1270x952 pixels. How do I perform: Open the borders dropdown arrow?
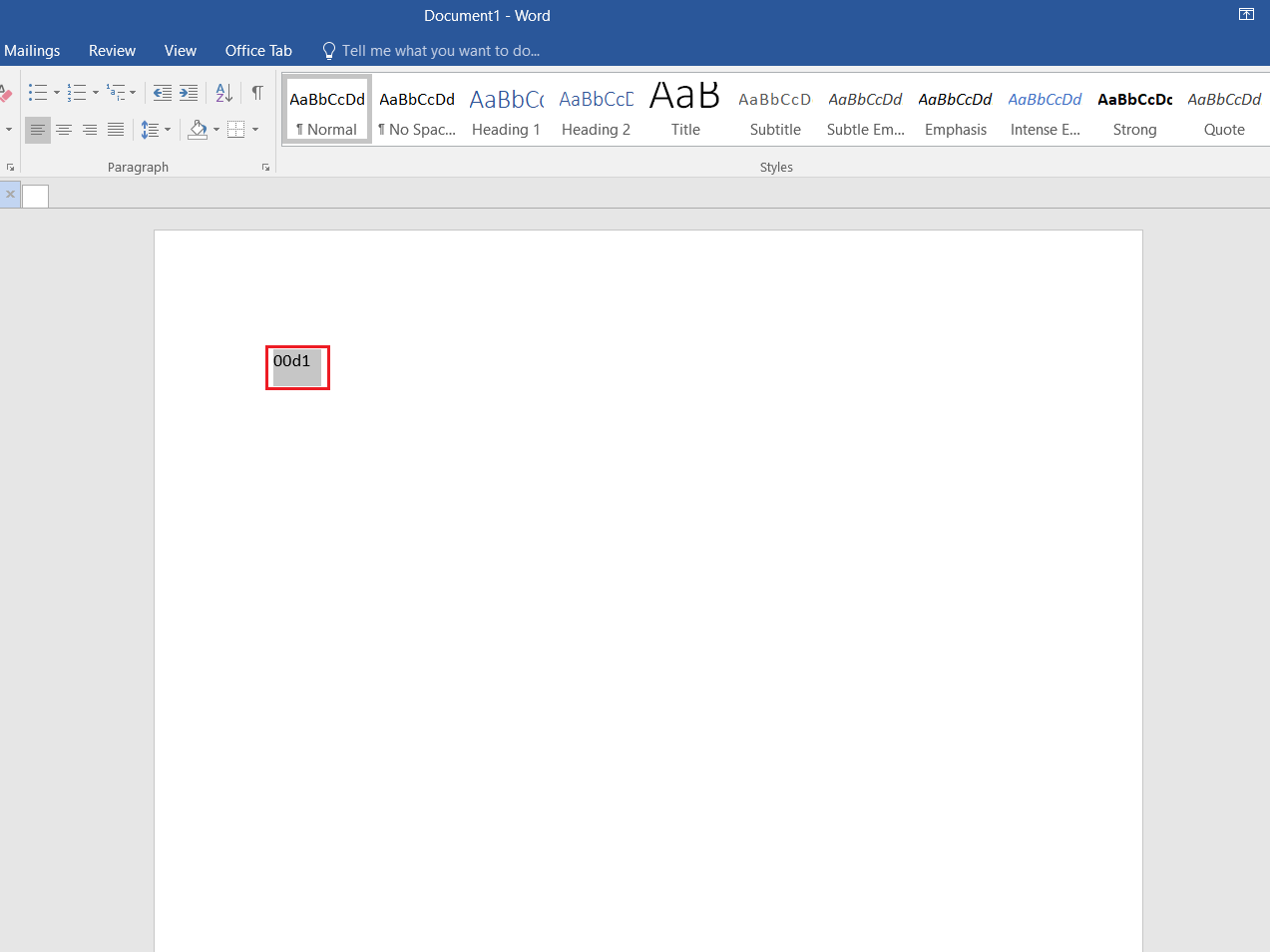point(255,130)
